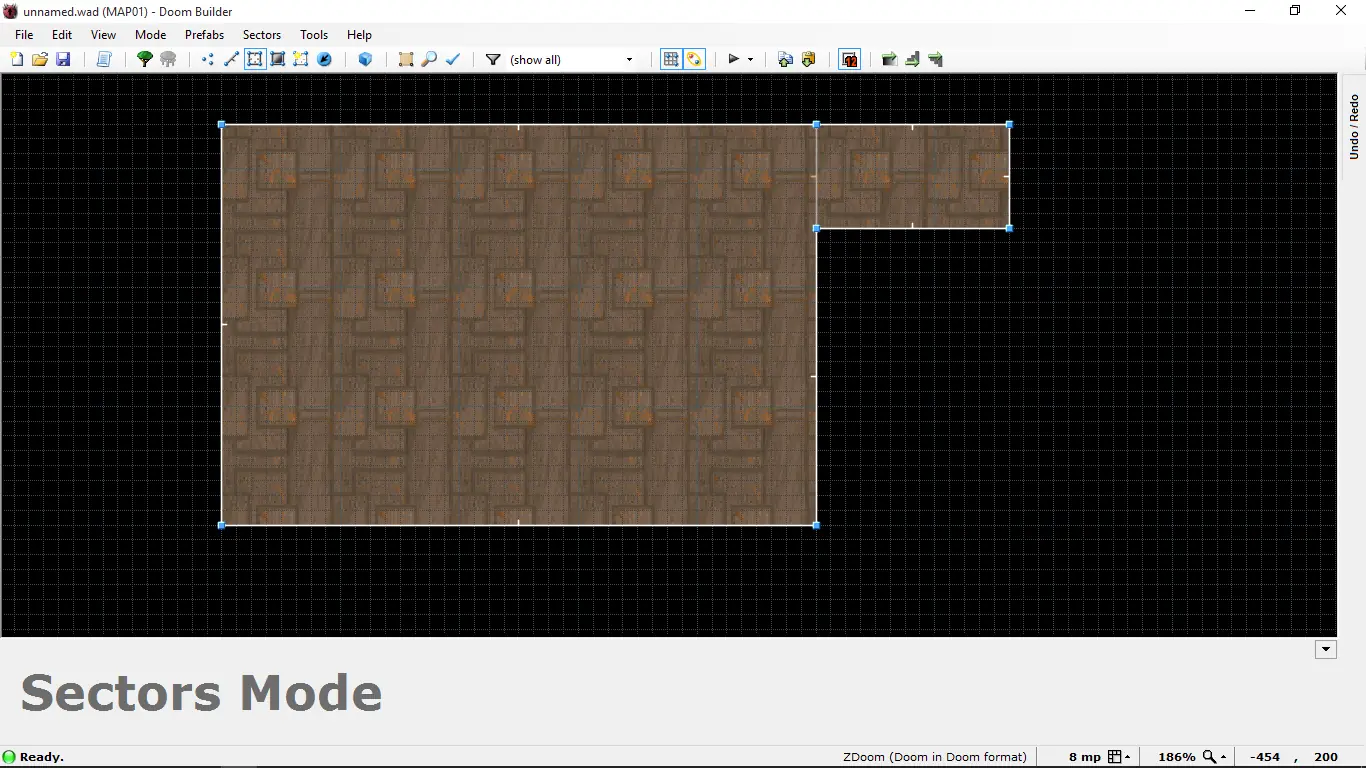Viewport: 1366px width, 768px height.
Task: Open the Undo / Redo side panel tab
Action: [1354, 126]
